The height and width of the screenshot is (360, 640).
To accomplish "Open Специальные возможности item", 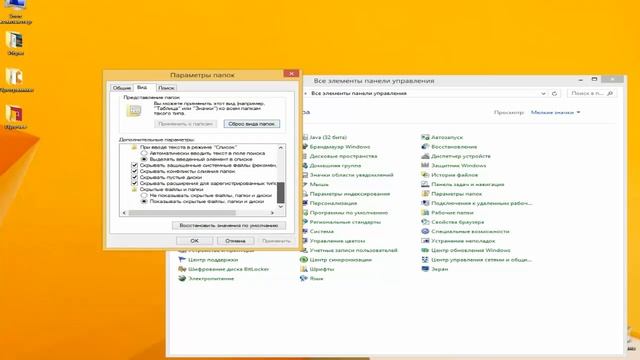I will (465, 231).
